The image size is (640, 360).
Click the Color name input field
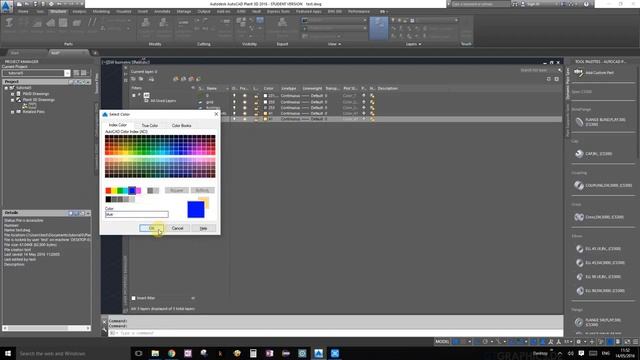point(137,214)
